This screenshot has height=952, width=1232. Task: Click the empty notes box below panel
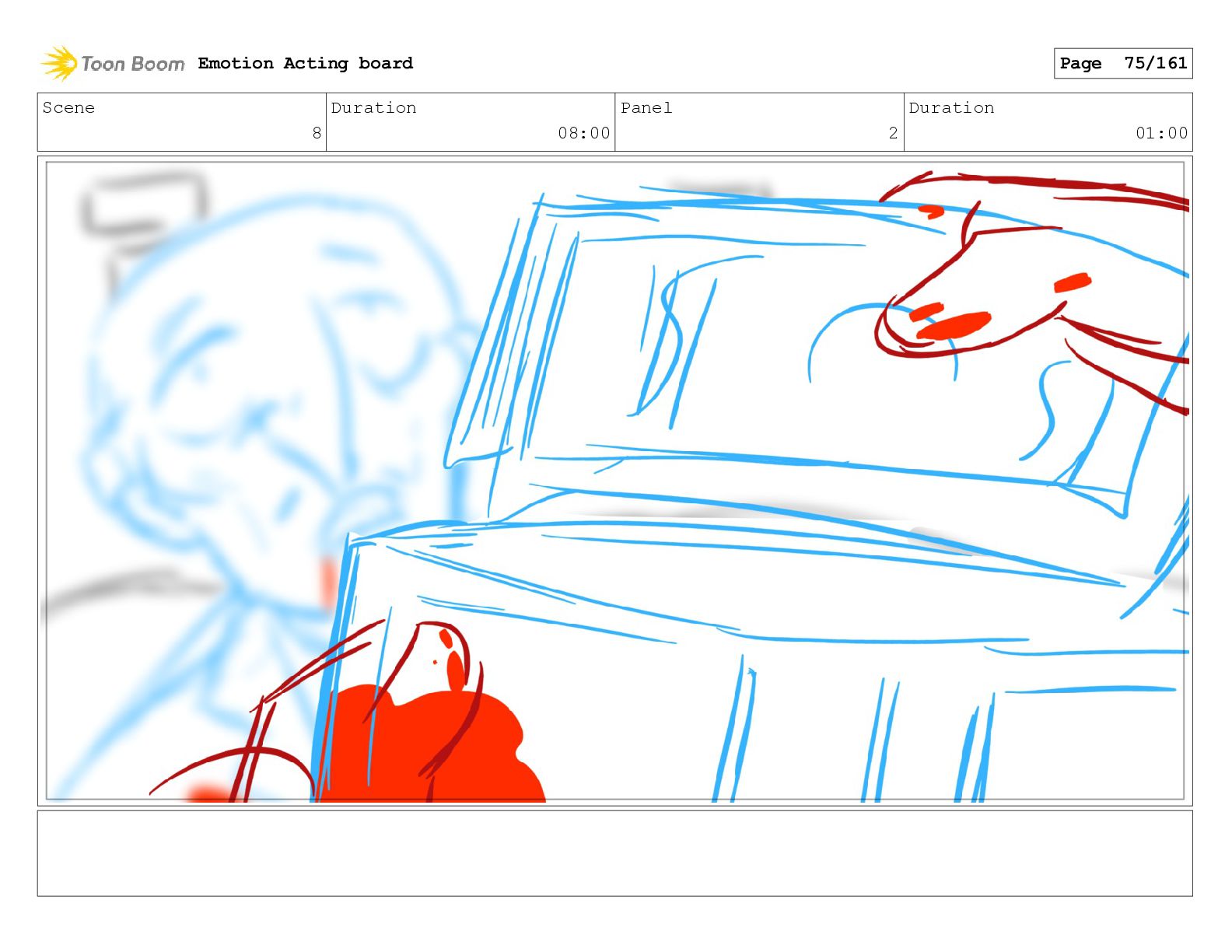(615, 853)
